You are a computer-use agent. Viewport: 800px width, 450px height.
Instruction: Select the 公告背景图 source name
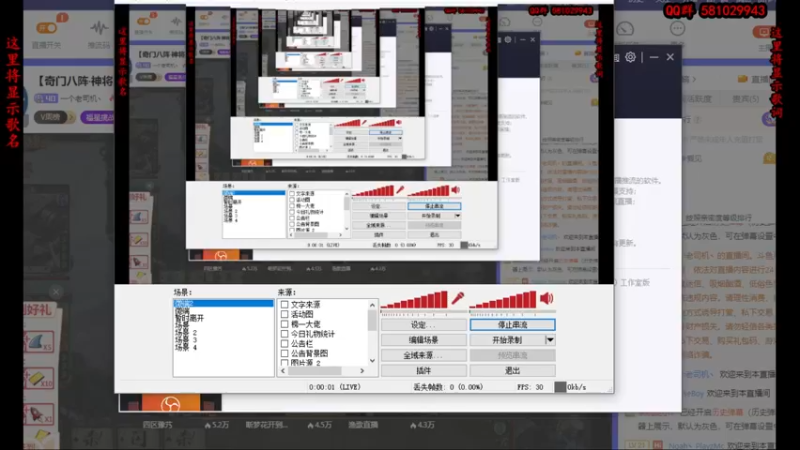(x=309, y=353)
